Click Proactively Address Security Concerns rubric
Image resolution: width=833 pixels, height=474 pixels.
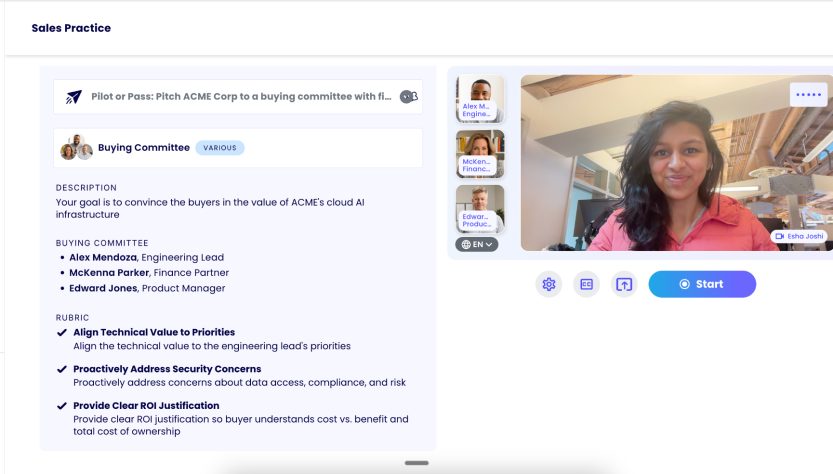tap(167, 369)
